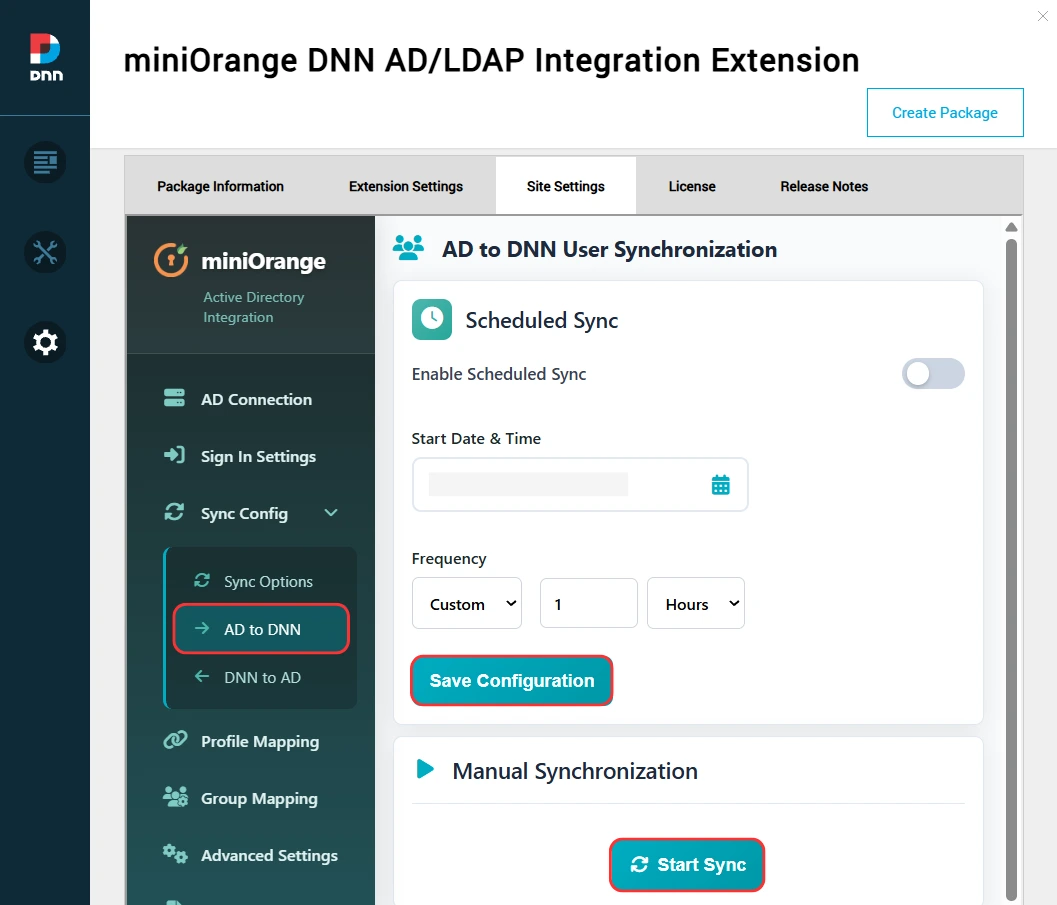The image size is (1057, 905).
Task: Click the scrollbar up arrow
Action: tap(1011, 227)
